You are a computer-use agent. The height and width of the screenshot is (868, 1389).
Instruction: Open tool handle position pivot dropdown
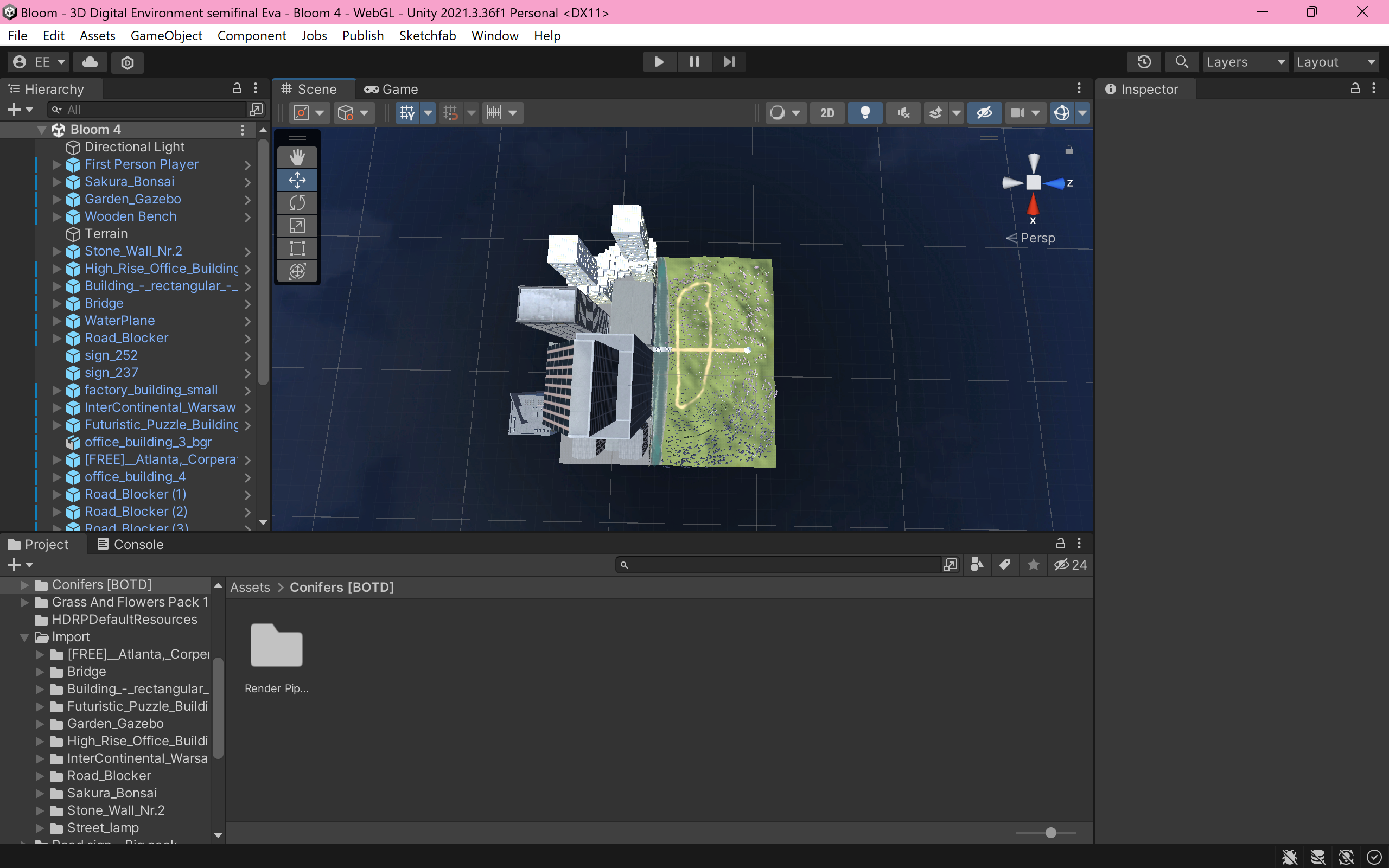point(309,112)
